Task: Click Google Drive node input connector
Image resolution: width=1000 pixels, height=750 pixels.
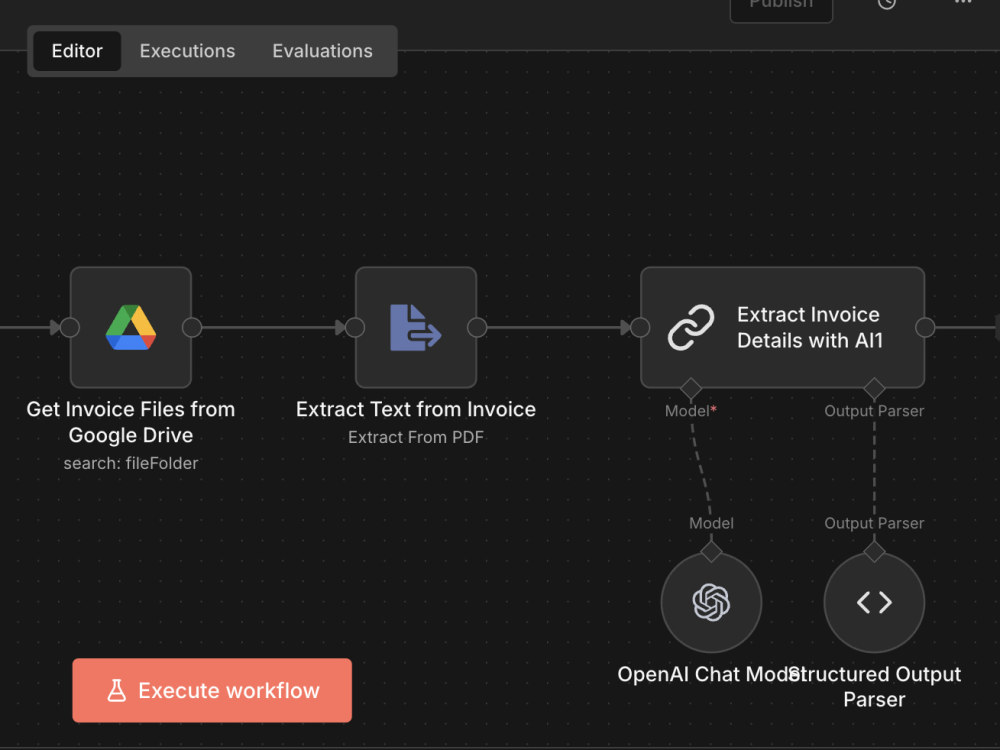Action: [70, 328]
